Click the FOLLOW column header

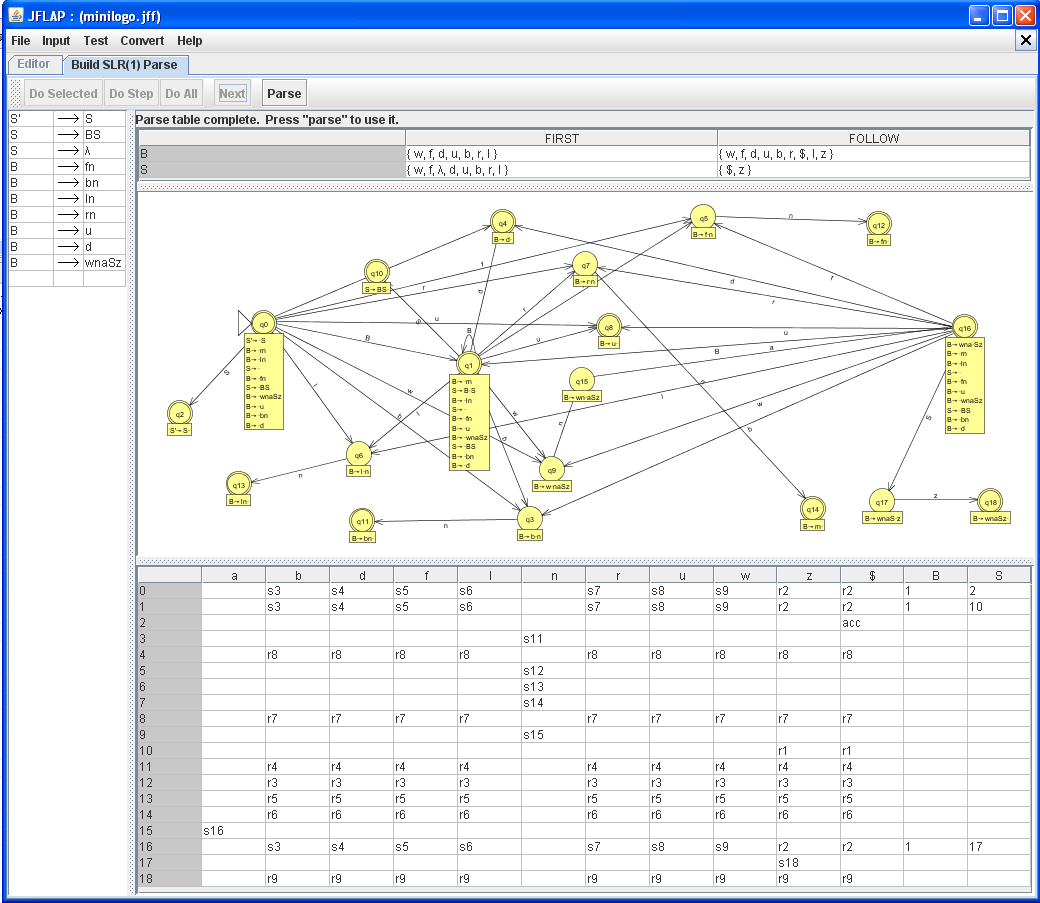coord(873,139)
